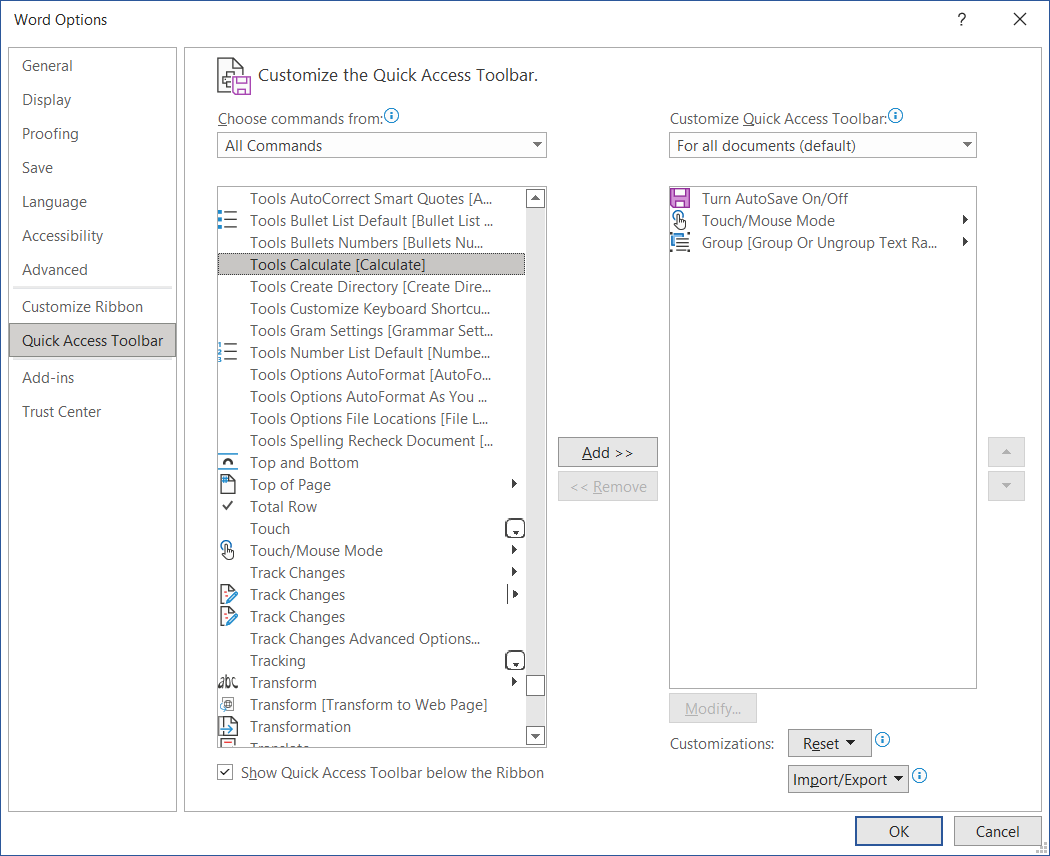1050x856 pixels.
Task: Click the Transform abc icon
Action: point(228,683)
